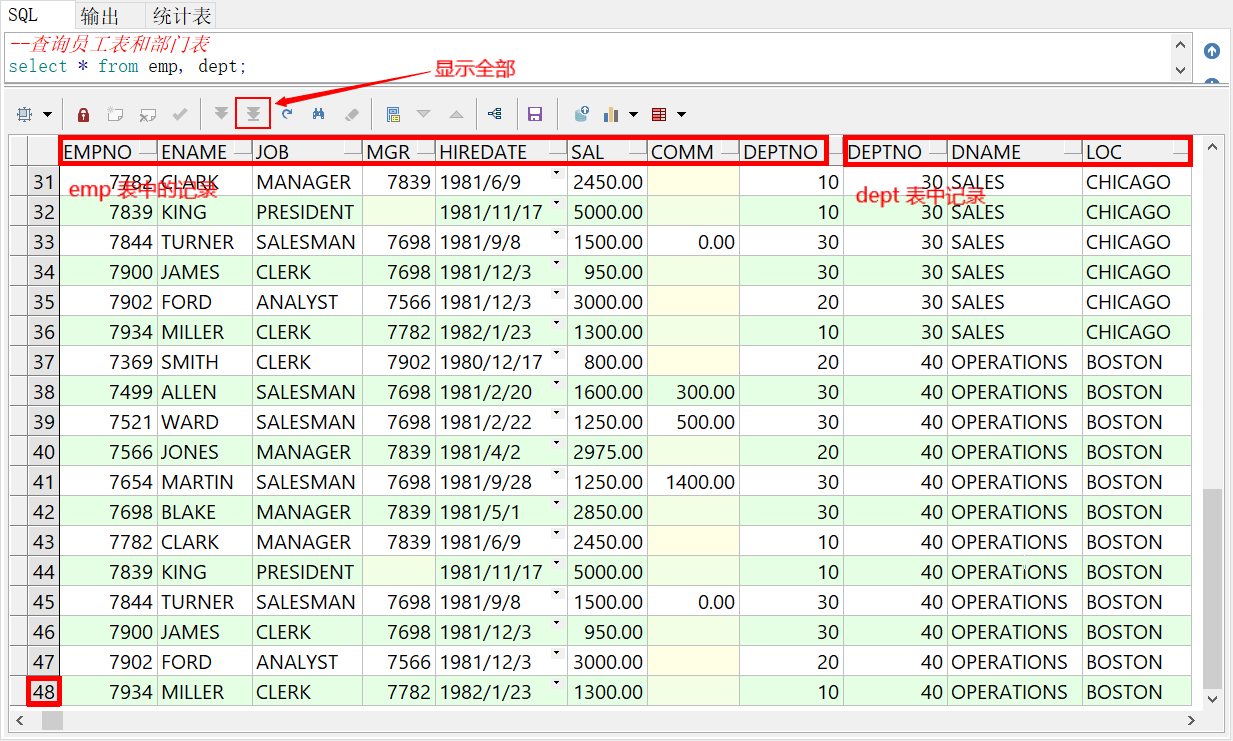Click the OPERATIONS cell in row 45
This screenshot has width=1233, height=741.
coord(1015,602)
